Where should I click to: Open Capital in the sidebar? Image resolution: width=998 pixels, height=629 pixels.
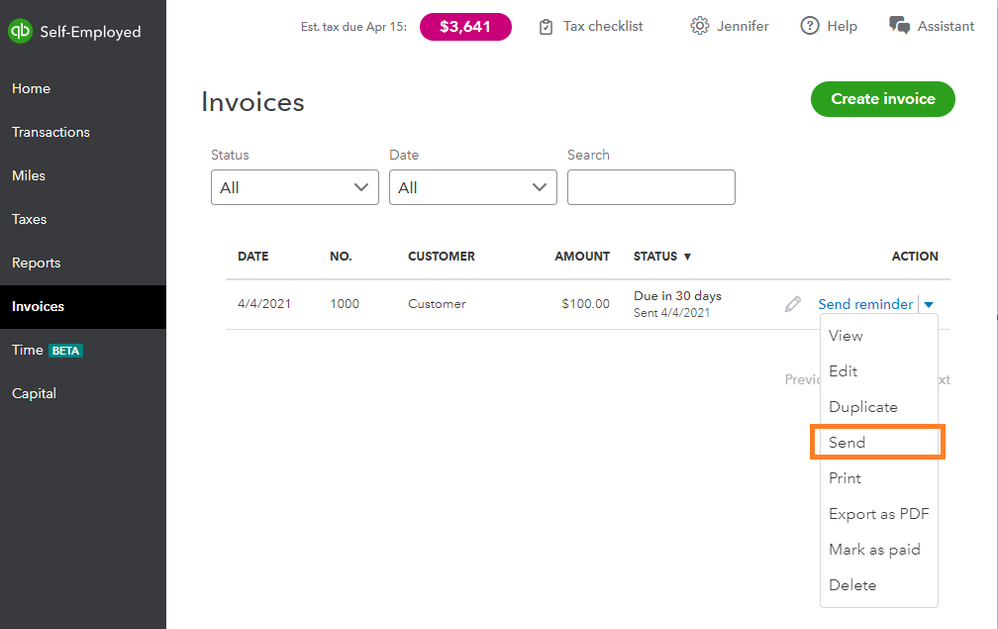83,393
